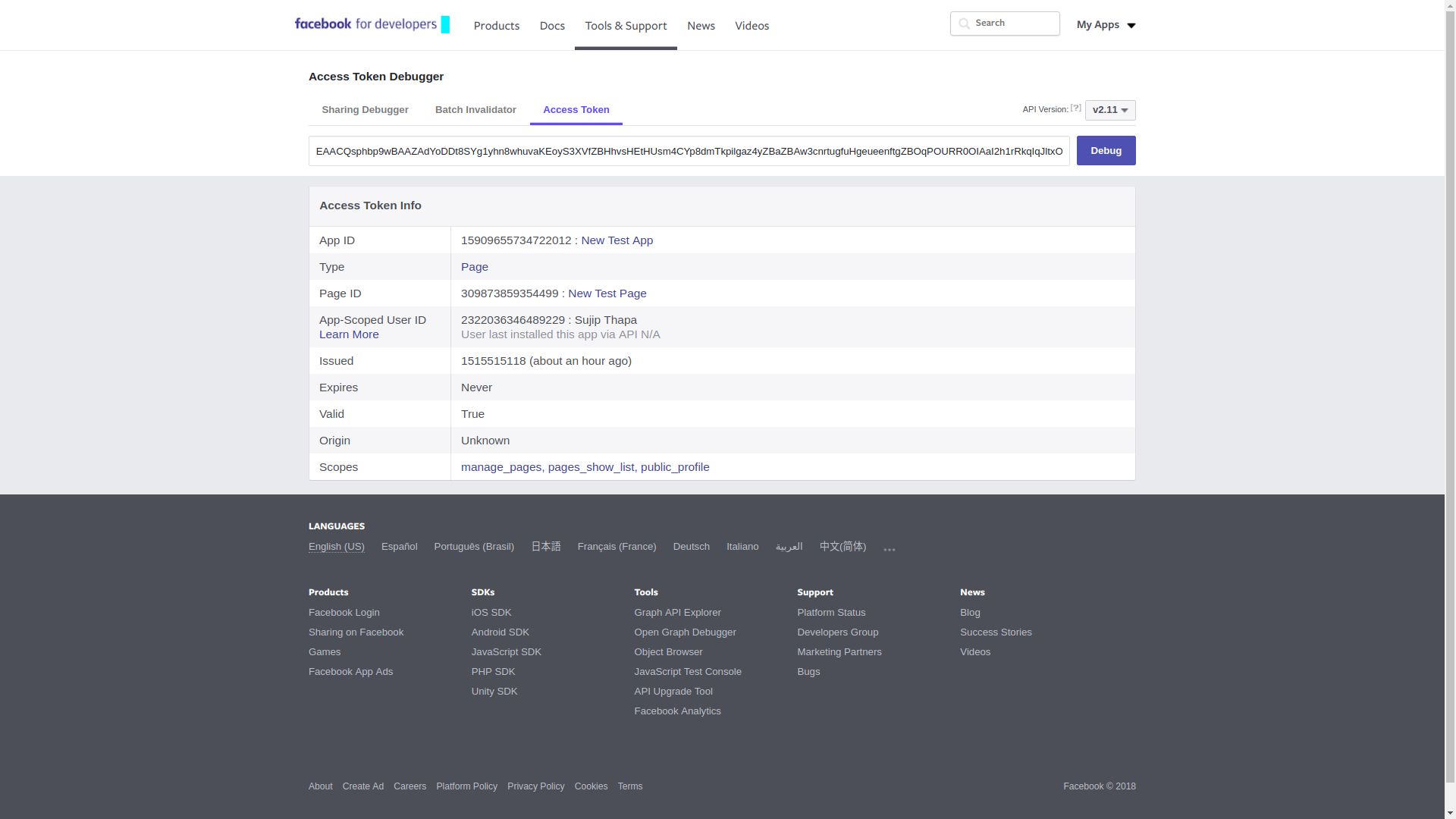The width and height of the screenshot is (1456, 819).
Task: Open Success Stories link
Action: 996,632
